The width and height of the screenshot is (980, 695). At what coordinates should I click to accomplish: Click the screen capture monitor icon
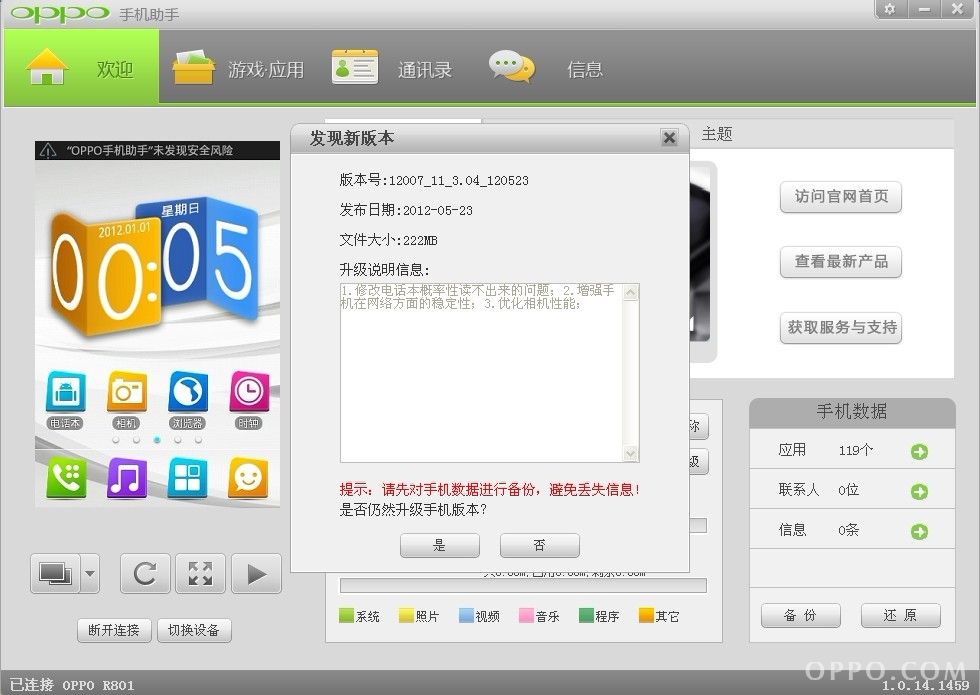pos(55,573)
